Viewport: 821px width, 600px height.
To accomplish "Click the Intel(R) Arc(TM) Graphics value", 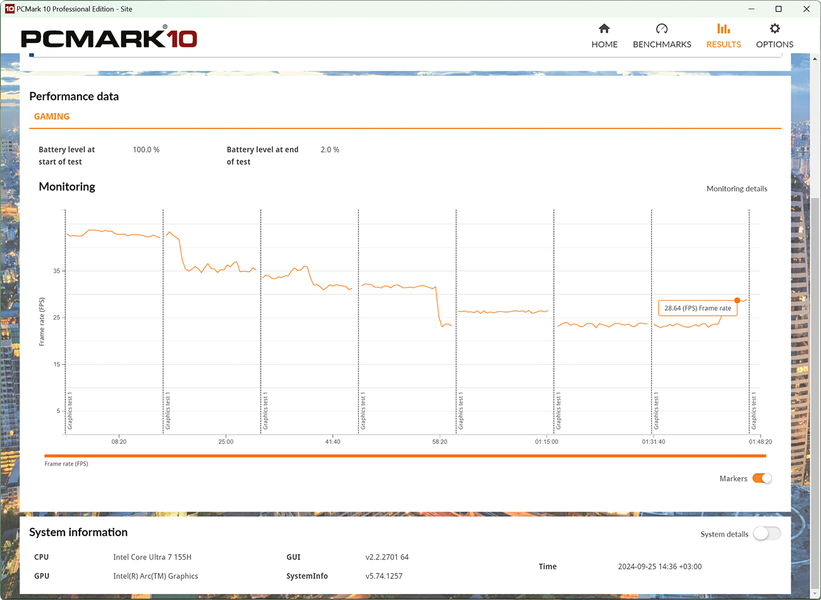I will pyautogui.click(x=156, y=576).
